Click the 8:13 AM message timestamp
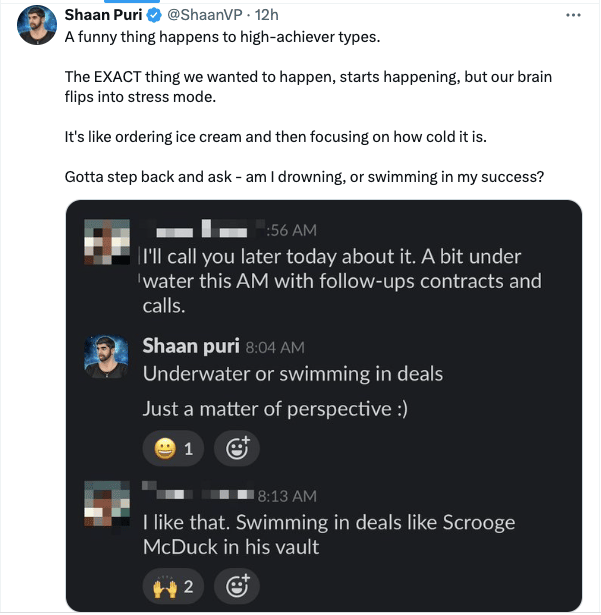 (286, 494)
